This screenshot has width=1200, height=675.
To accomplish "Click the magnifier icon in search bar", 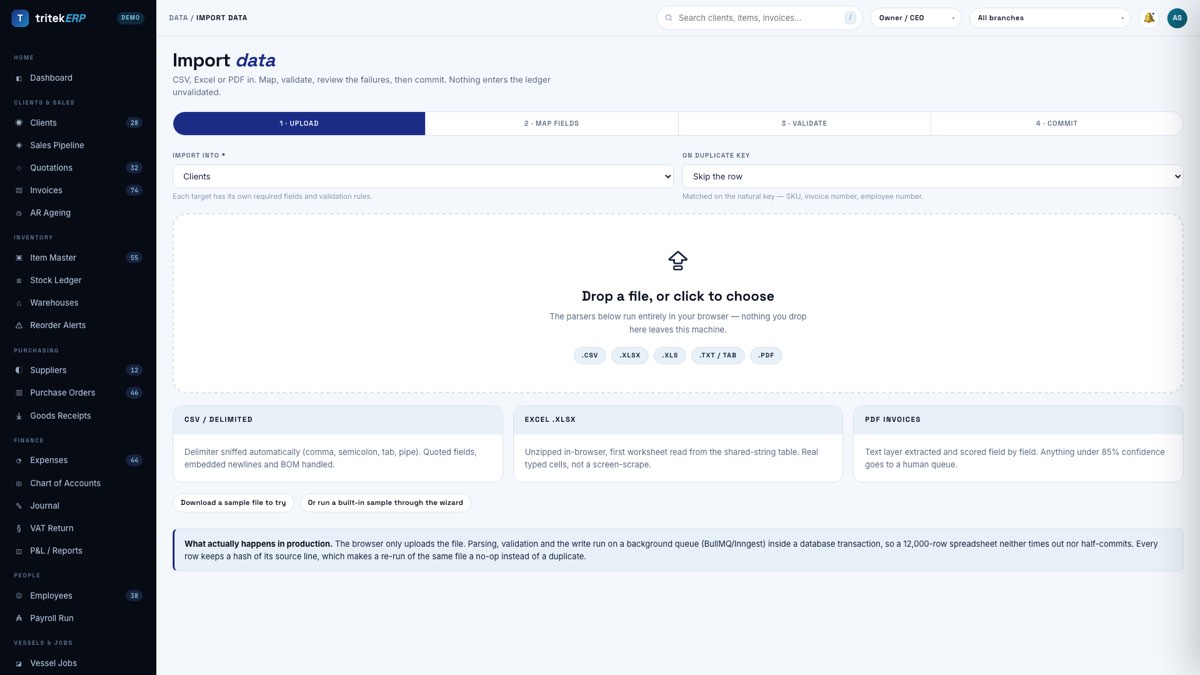I will tap(668, 18).
